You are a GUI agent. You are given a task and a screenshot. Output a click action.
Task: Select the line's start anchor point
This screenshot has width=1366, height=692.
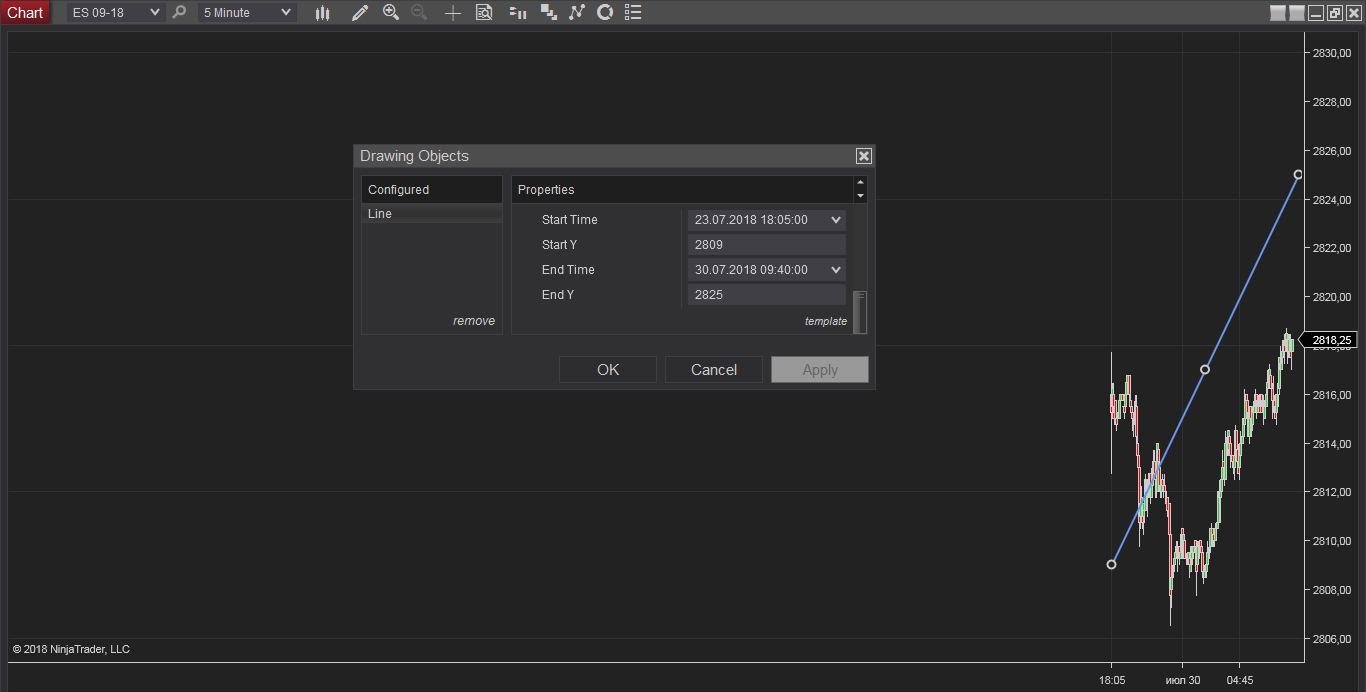coord(1112,565)
